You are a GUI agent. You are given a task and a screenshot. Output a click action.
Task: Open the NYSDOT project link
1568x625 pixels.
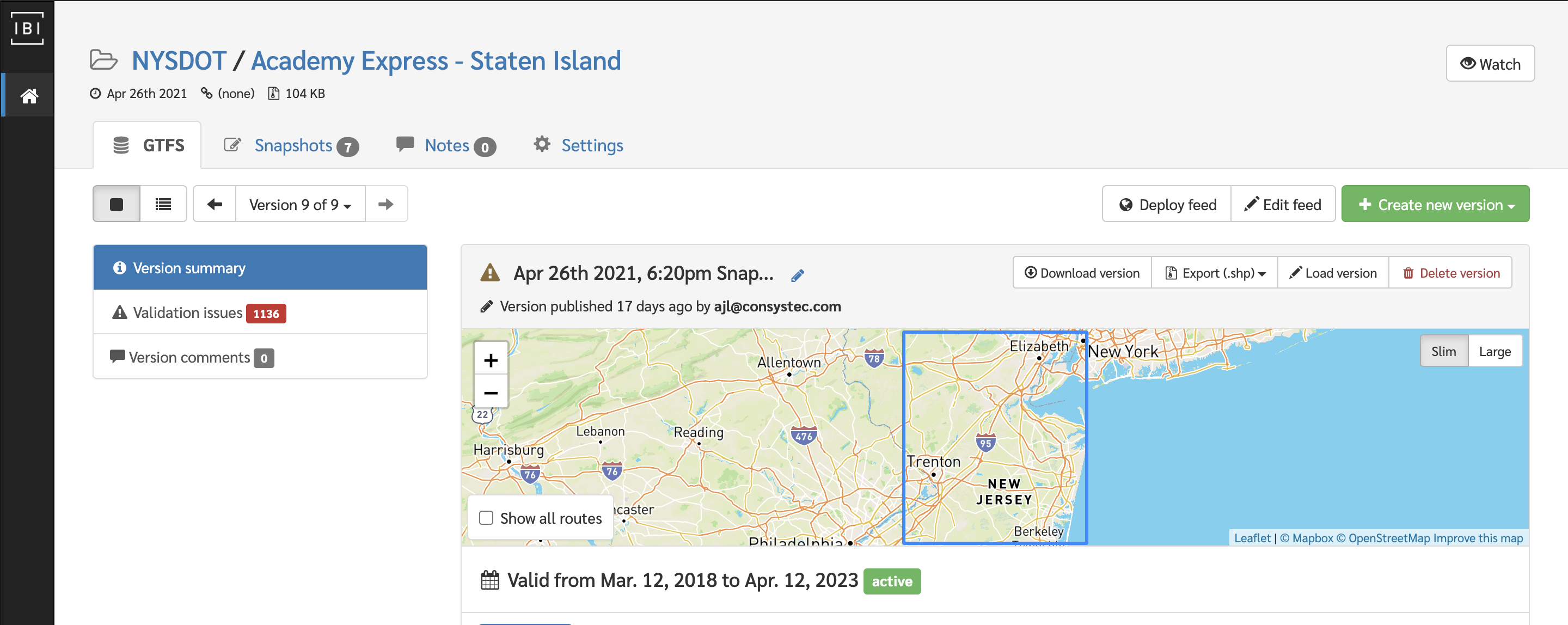click(179, 61)
